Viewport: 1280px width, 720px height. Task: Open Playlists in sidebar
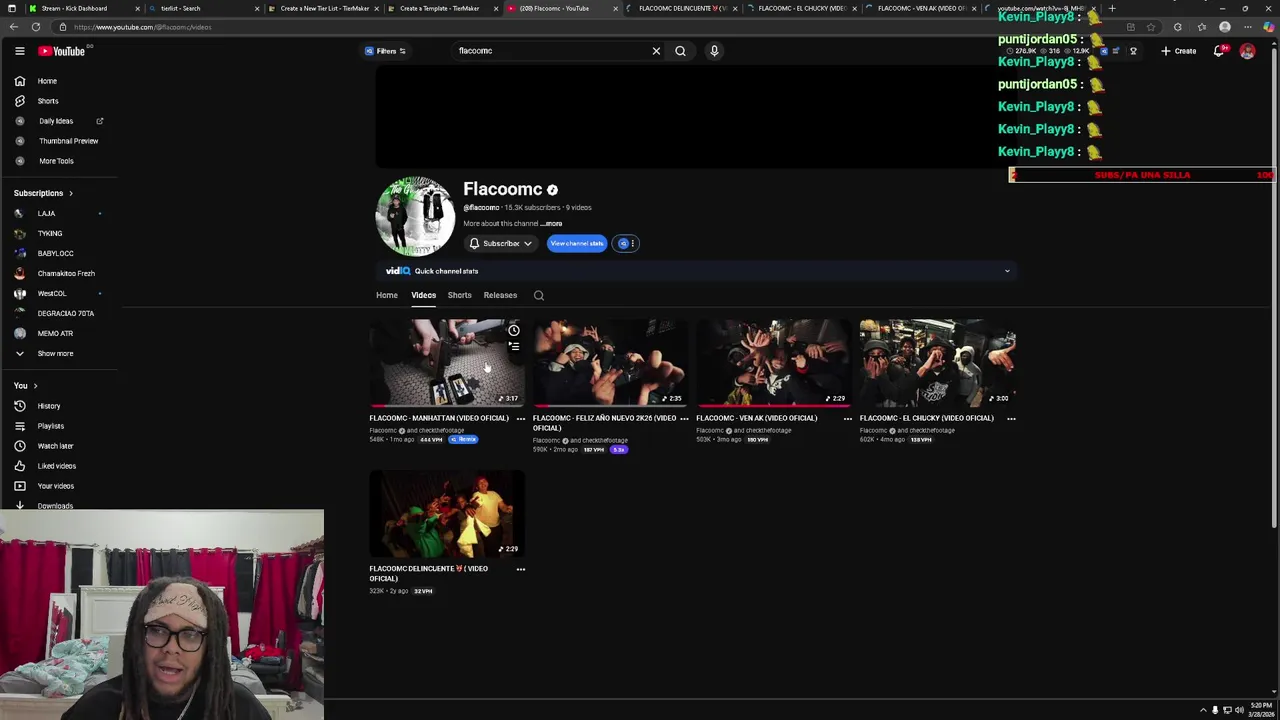(x=60, y=426)
